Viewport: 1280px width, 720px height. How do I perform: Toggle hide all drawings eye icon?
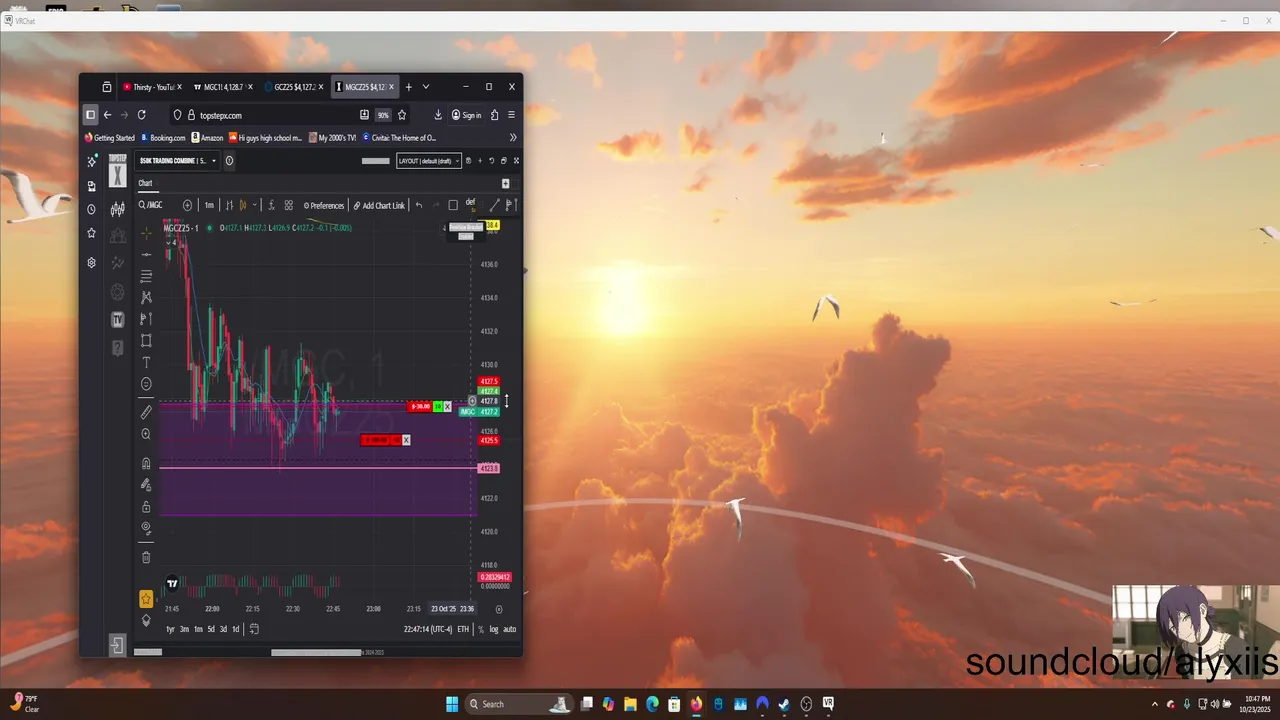click(x=146, y=528)
